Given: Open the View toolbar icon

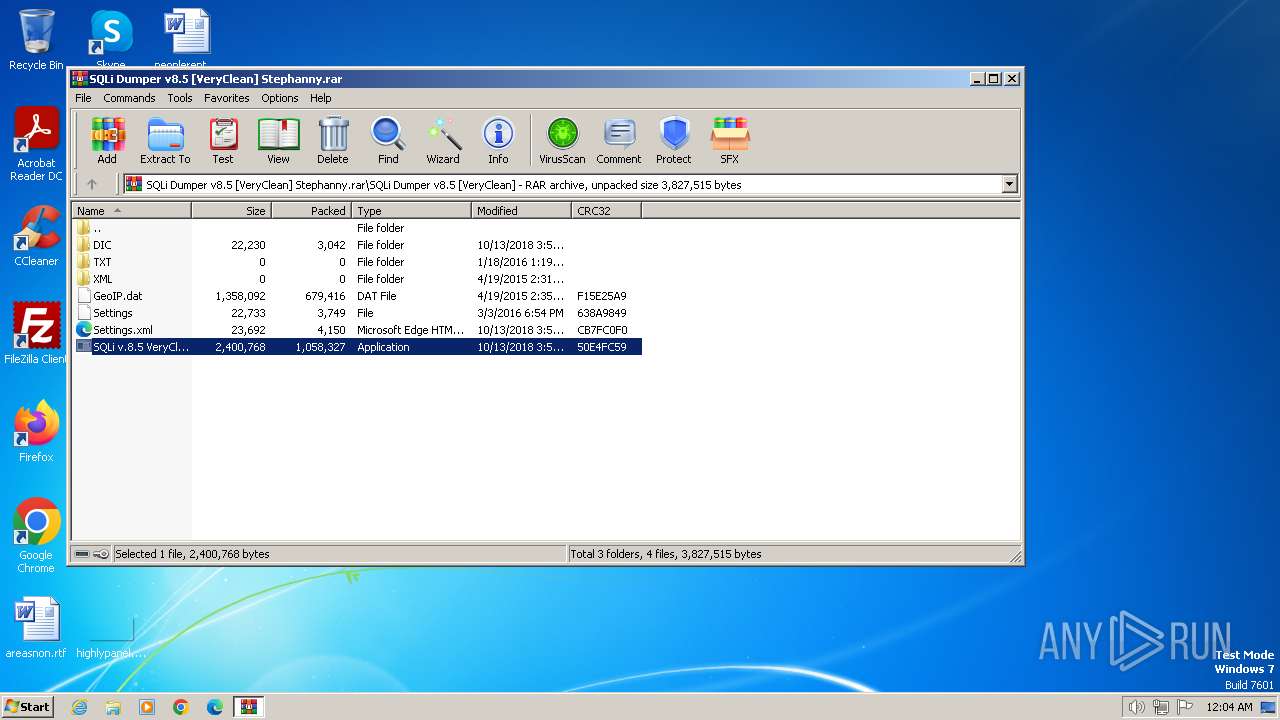Looking at the screenshot, I should pos(278,140).
